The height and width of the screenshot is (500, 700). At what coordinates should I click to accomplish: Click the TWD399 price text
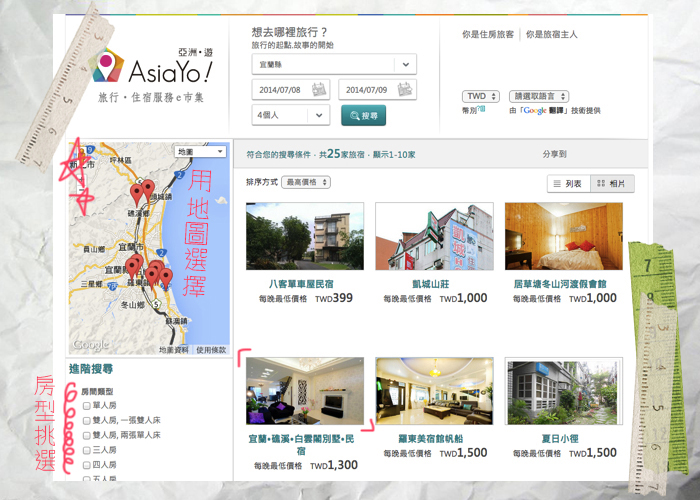pos(334,298)
